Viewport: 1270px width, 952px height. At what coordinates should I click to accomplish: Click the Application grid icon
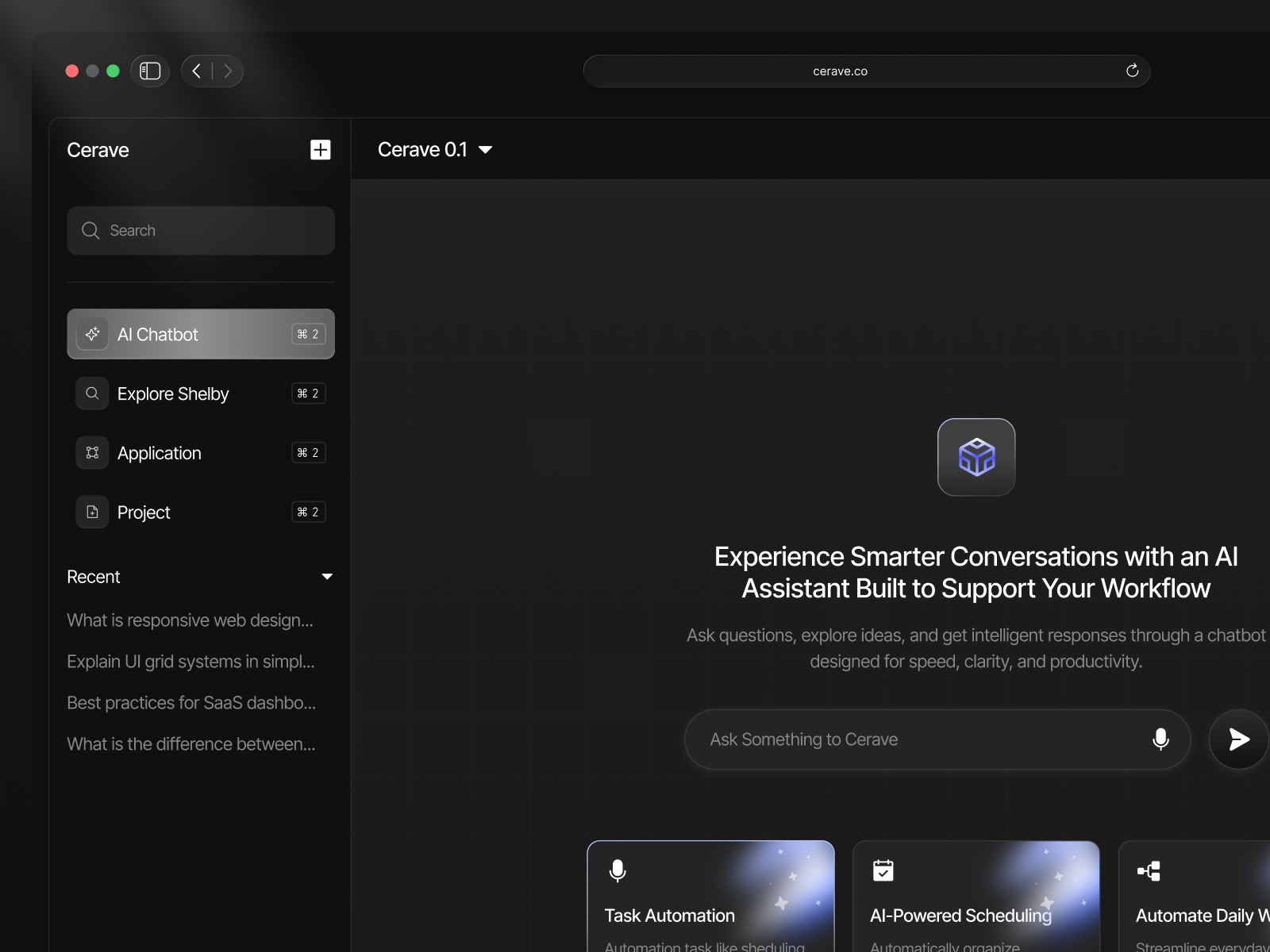(x=92, y=453)
